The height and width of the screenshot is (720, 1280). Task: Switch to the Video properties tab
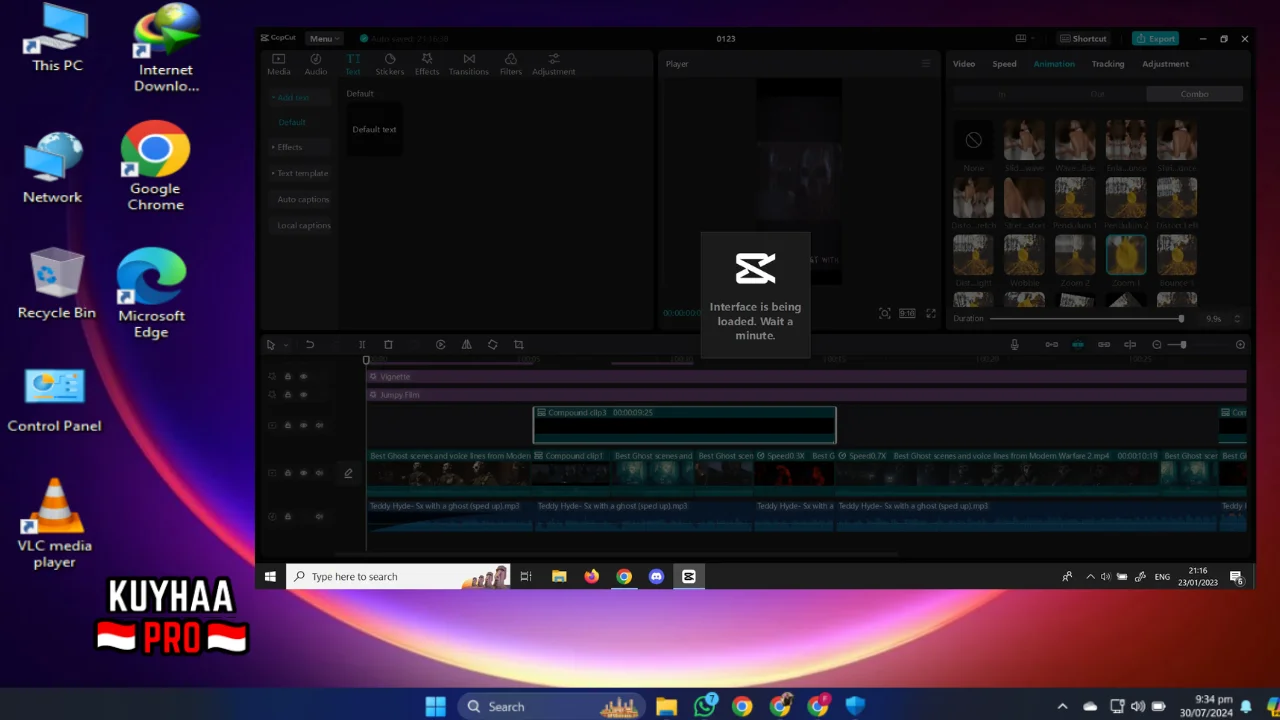964,64
